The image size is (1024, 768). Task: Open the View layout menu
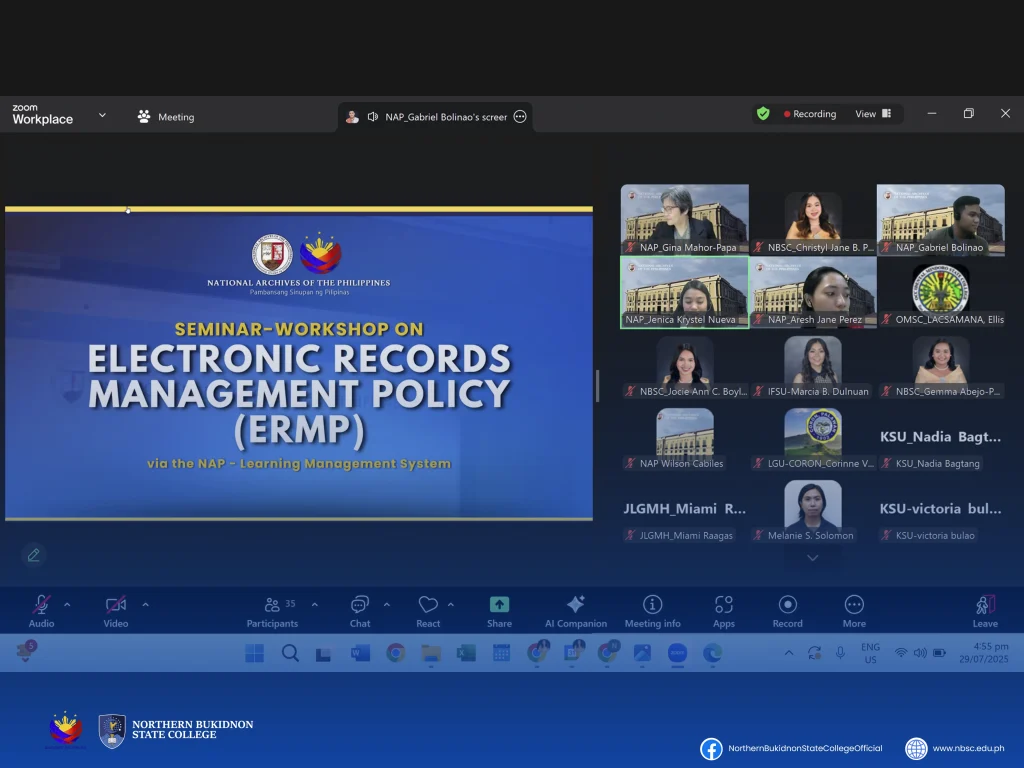(x=872, y=114)
